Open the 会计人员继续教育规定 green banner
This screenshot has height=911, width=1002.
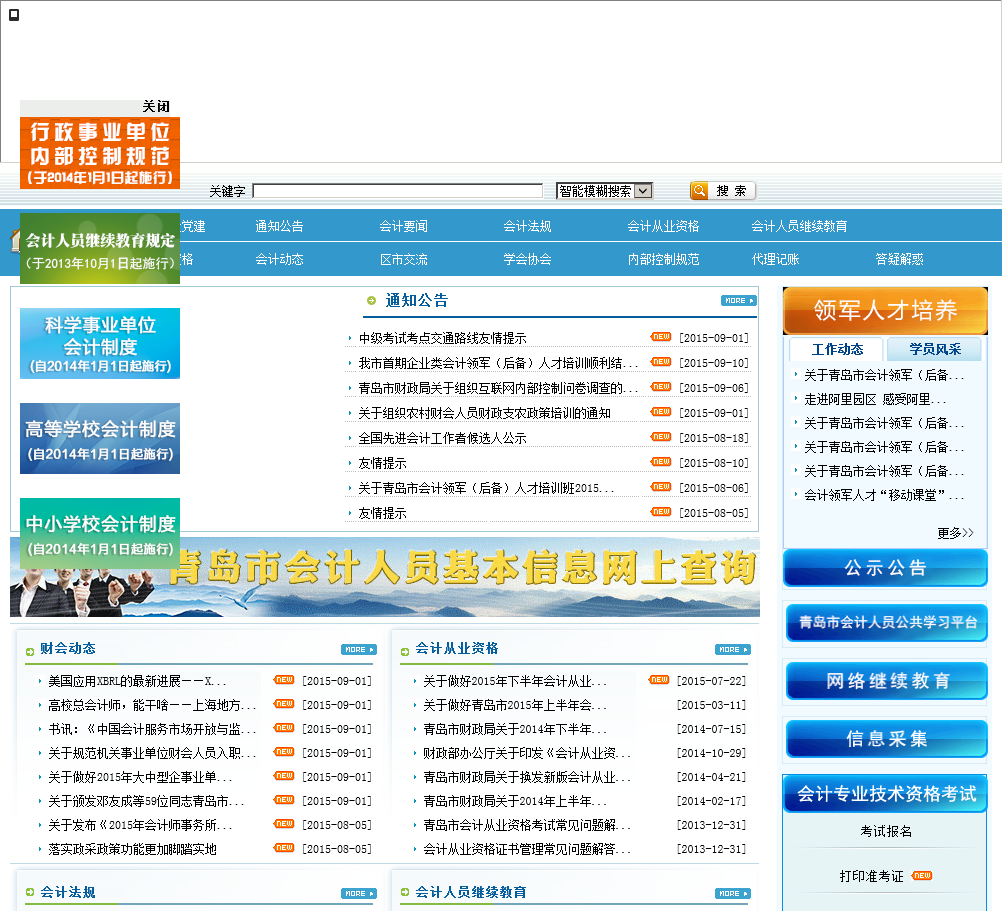(100, 249)
